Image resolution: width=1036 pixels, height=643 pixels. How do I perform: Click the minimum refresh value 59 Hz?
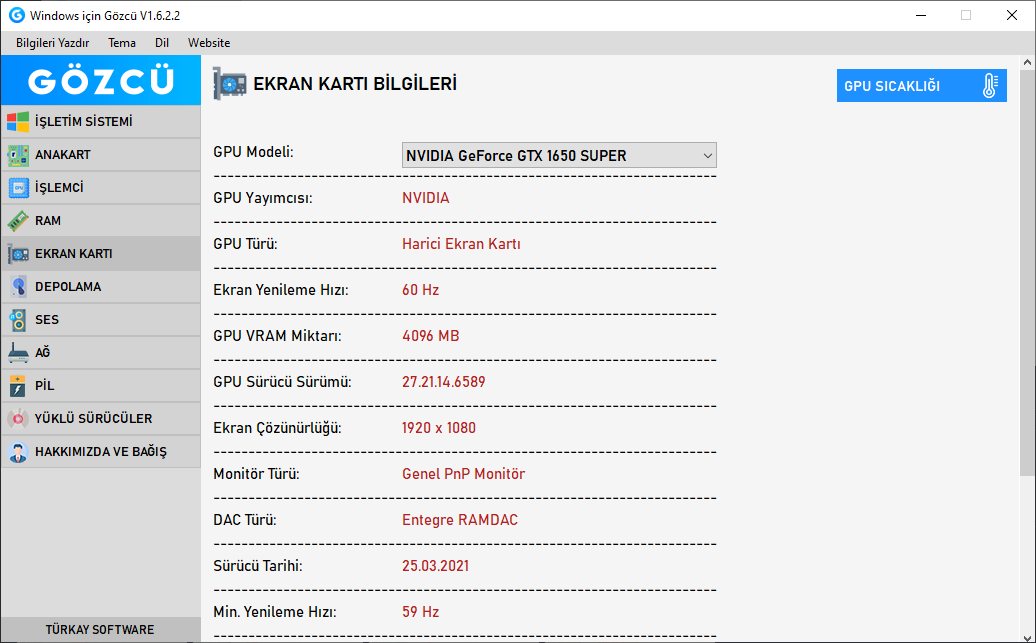(420, 612)
